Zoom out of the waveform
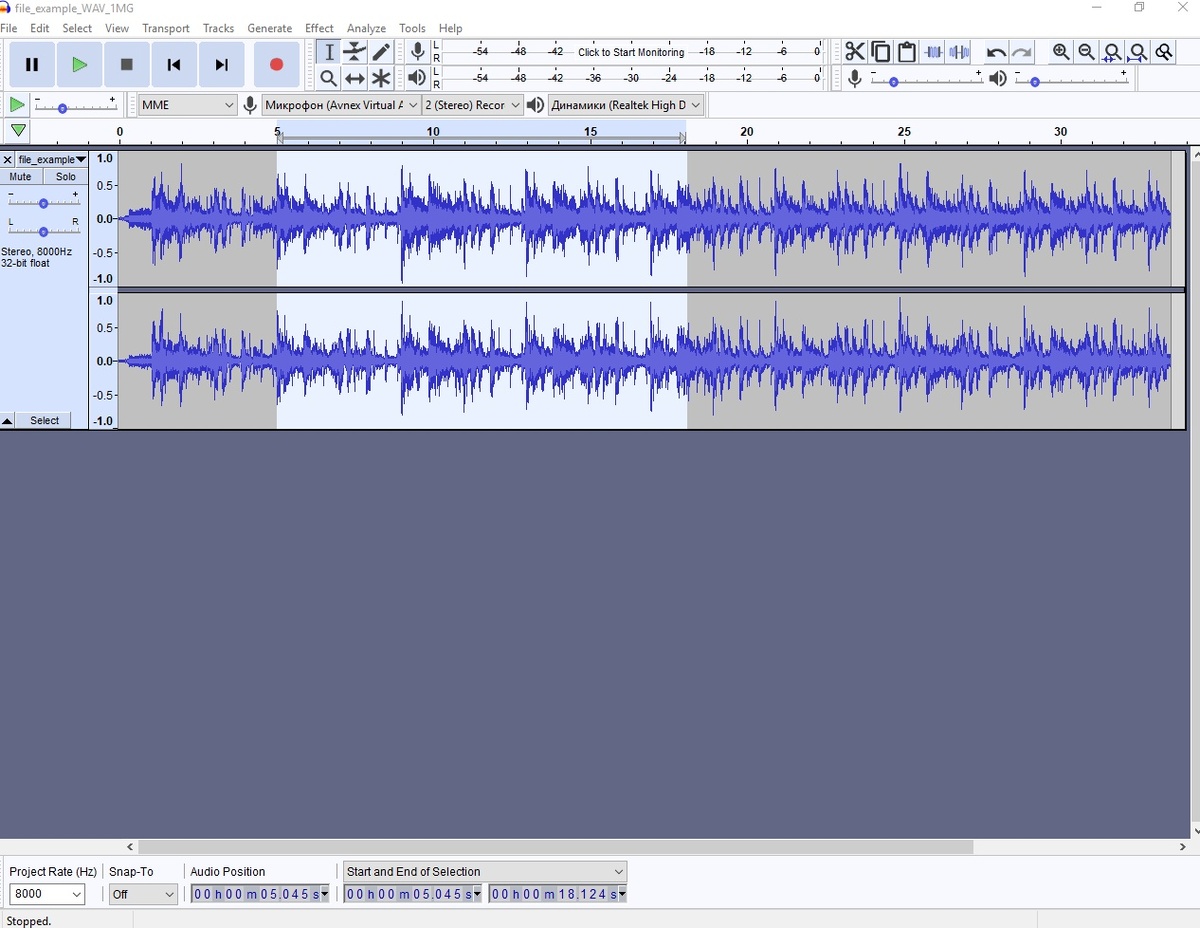1200x928 pixels. point(1087,52)
